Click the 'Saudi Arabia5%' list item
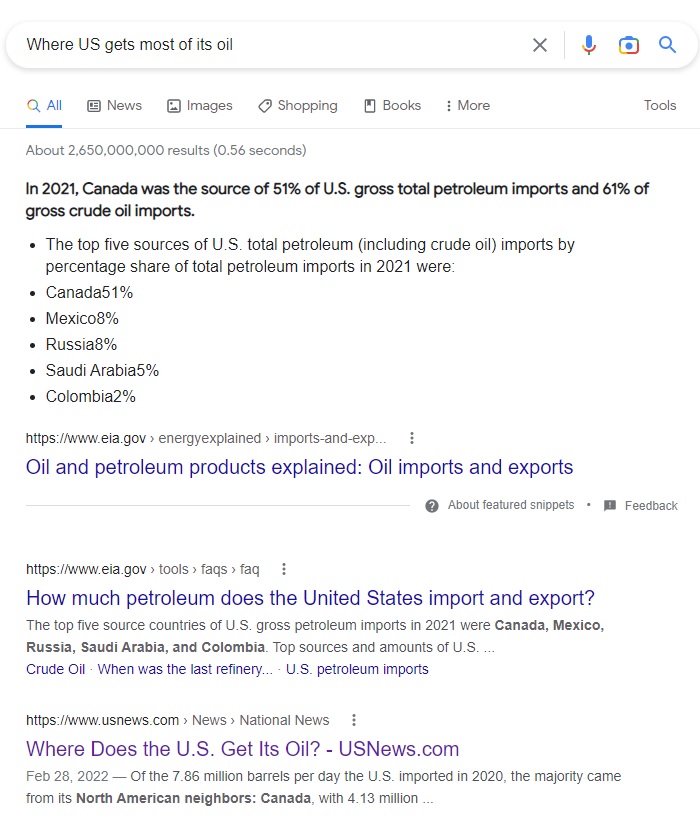 point(102,371)
